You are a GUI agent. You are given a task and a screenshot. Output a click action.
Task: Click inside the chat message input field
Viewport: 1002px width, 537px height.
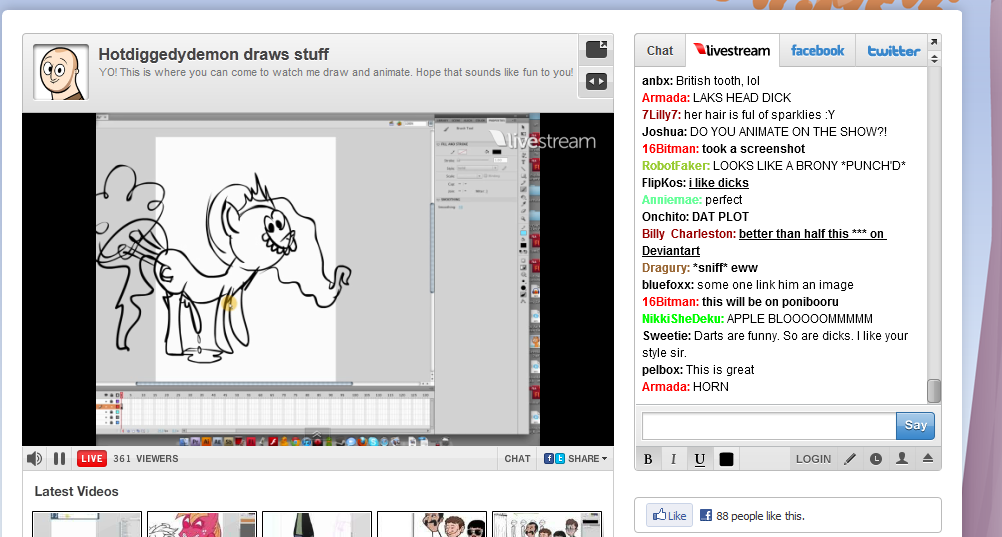[x=767, y=426]
